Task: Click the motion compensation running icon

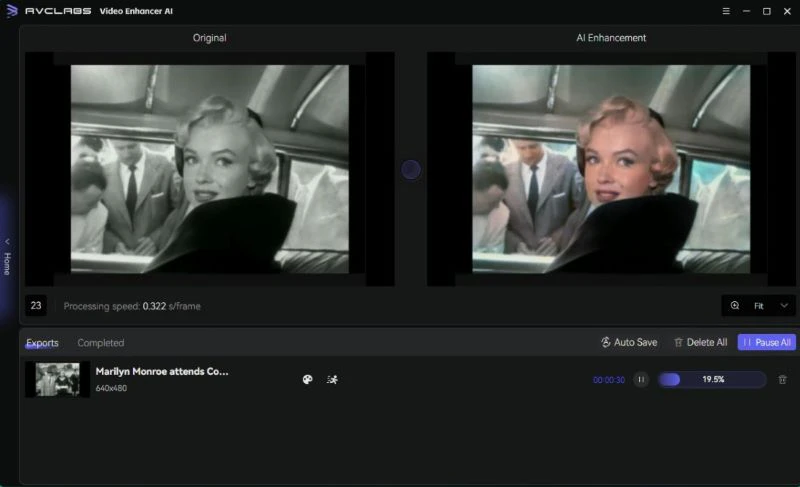Action: click(332, 379)
